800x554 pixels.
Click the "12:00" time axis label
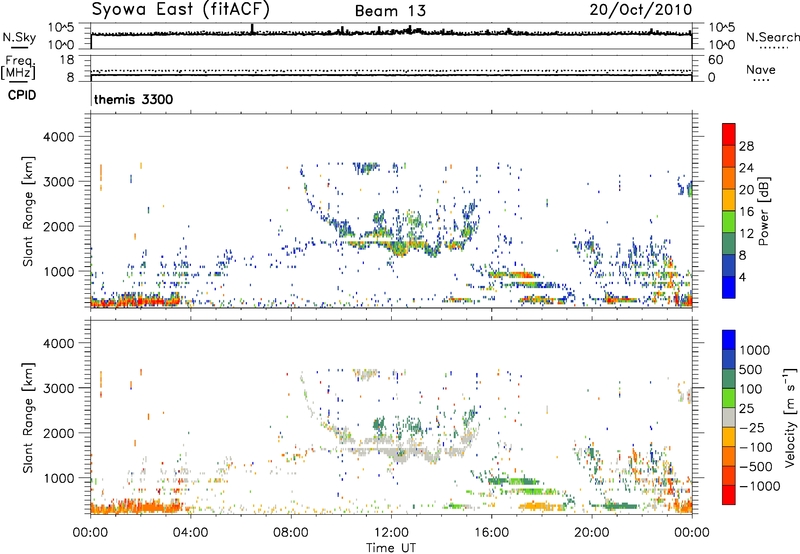(391, 533)
